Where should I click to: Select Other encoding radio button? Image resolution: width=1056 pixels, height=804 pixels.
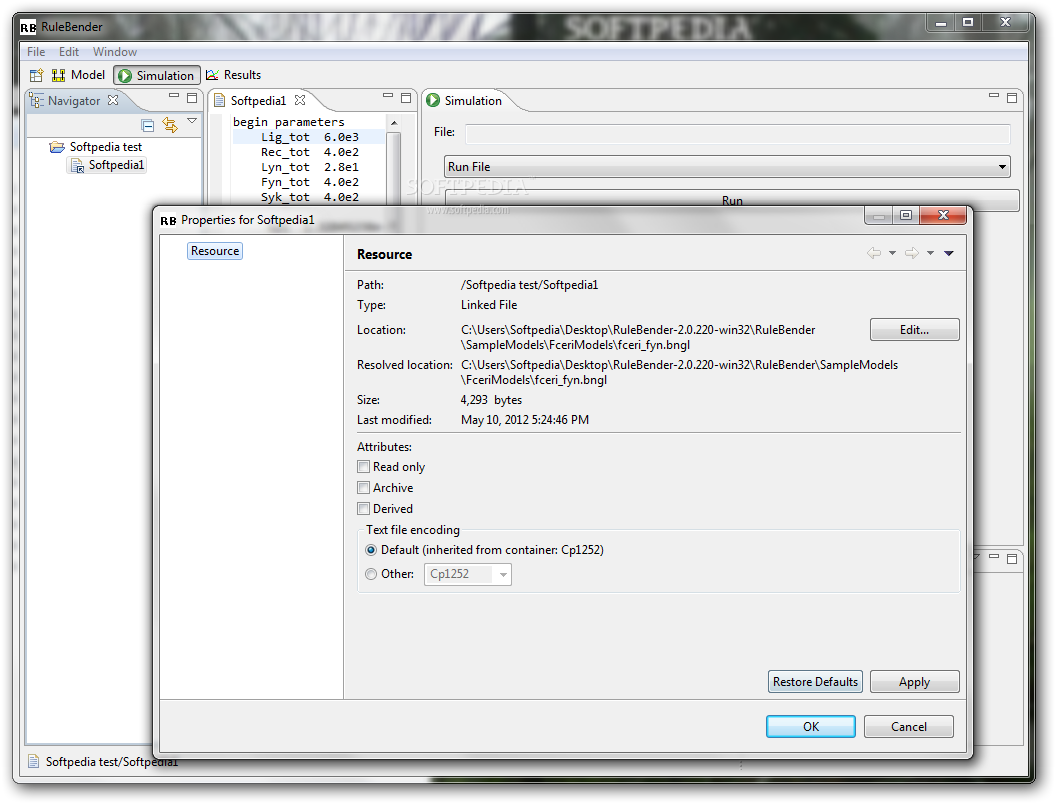(x=371, y=574)
